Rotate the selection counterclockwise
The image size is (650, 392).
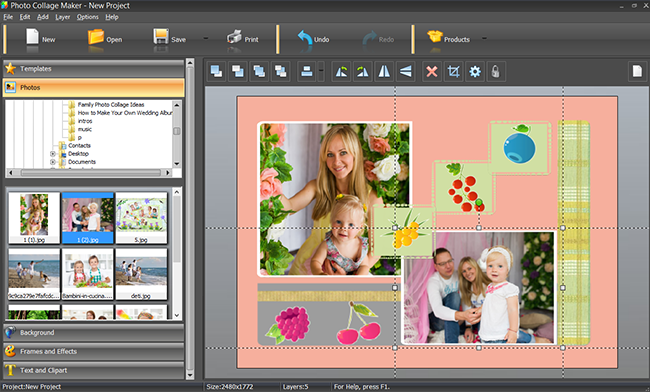(341, 72)
